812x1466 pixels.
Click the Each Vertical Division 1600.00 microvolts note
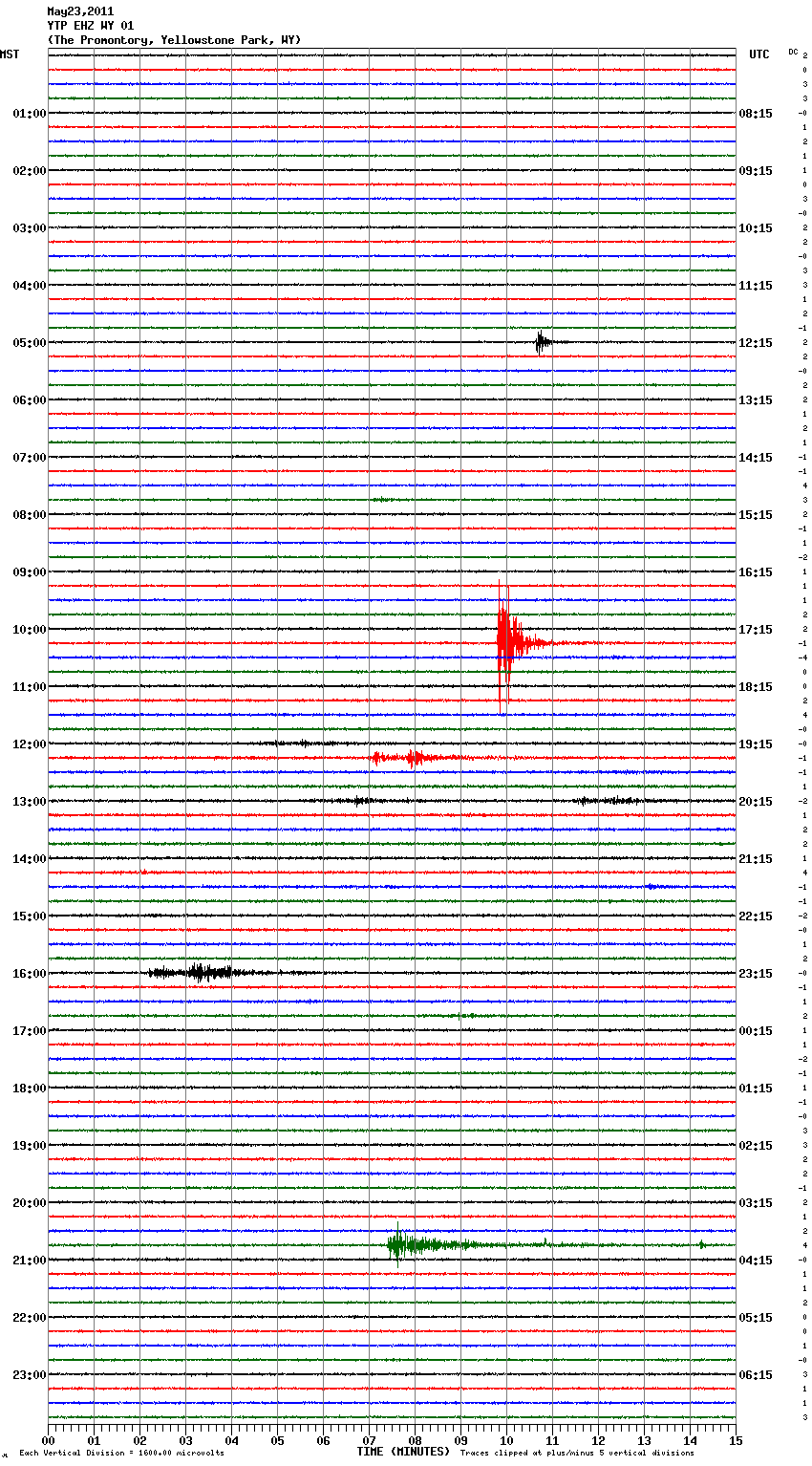(121, 1453)
